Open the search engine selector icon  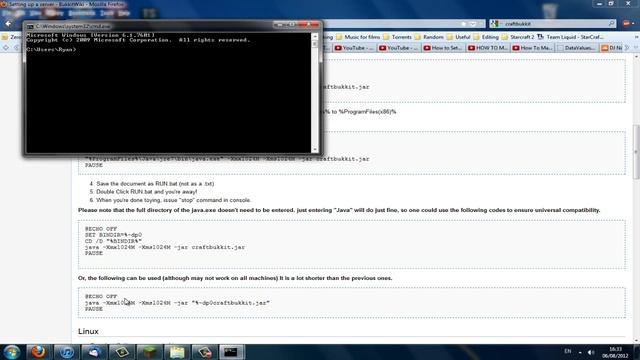tap(495, 24)
